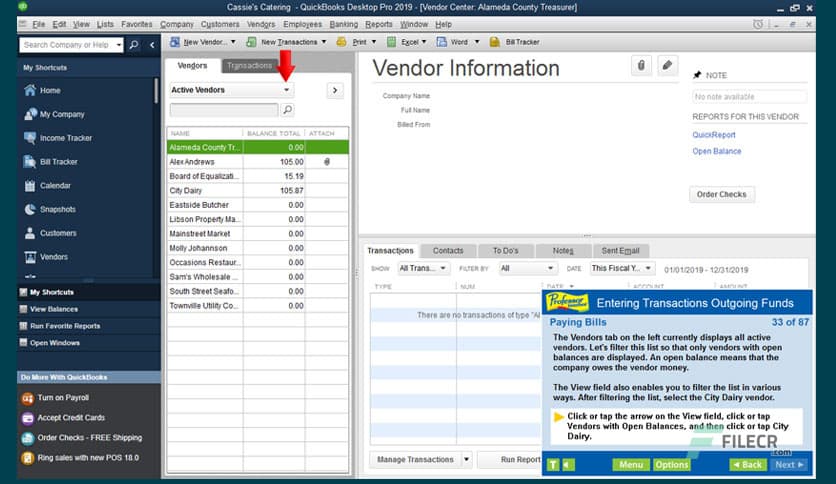Image resolution: width=836 pixels, height=484 pixels.
Task: Switch to the Contacts tab
Action: [448, 251]
